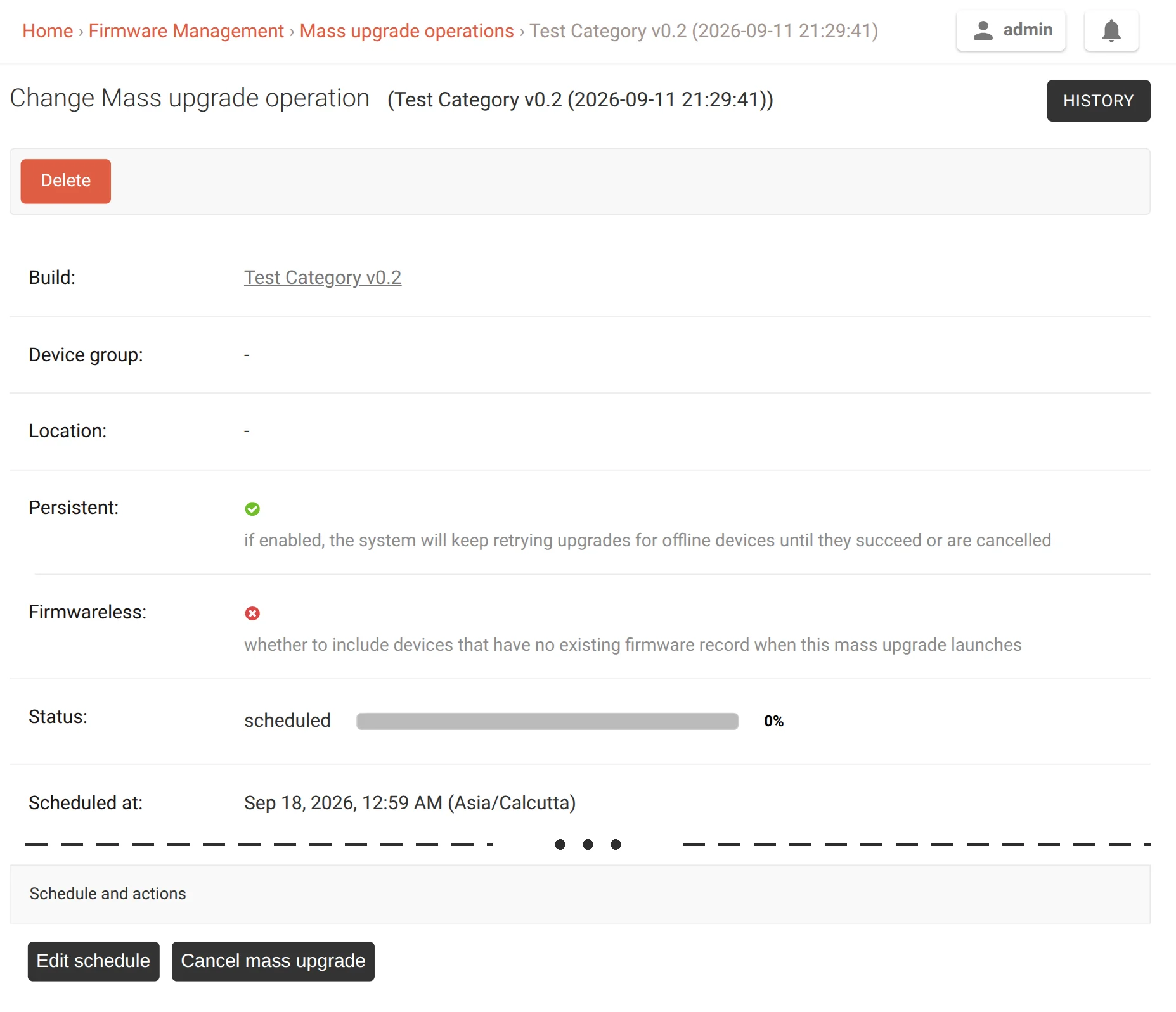Go to Home breadcrumb
Viewport: 1176px width, 1012px height.
(x=48, y=30)
